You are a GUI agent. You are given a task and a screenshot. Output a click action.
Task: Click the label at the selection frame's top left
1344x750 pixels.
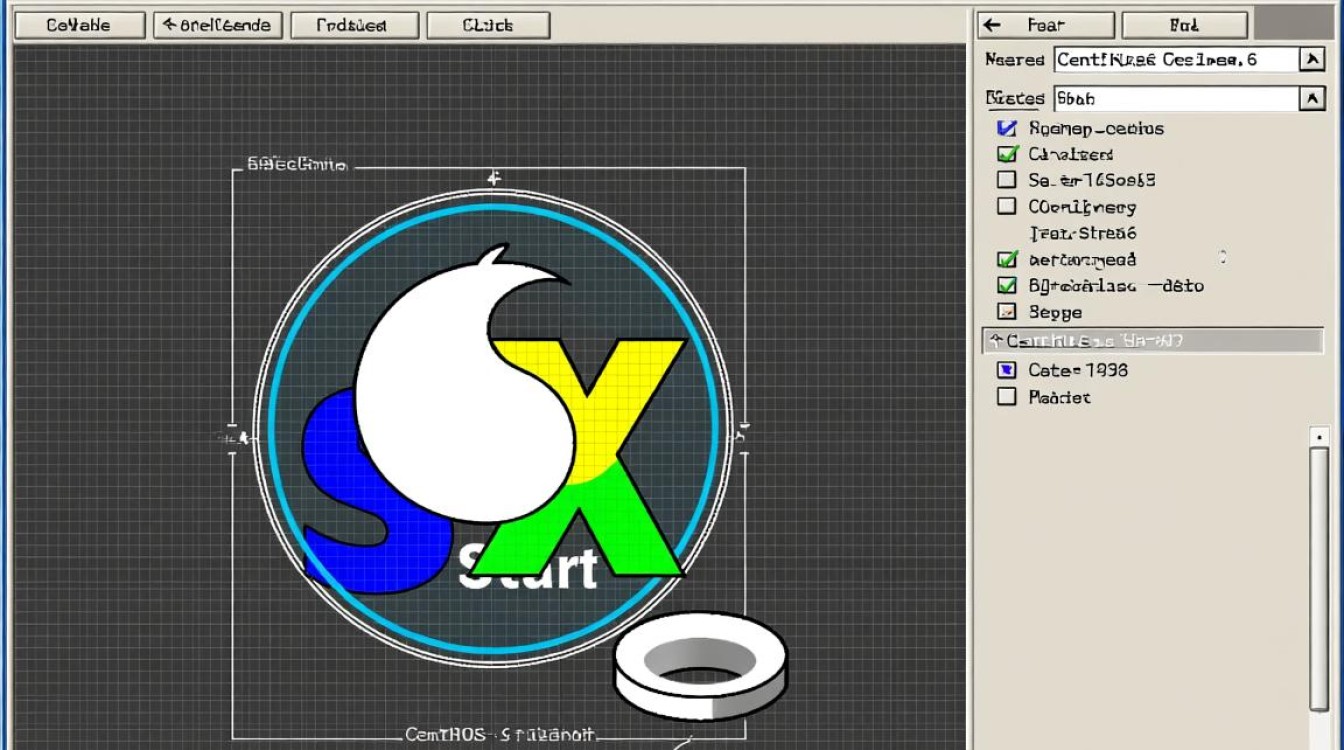click(x=297, y=165)
